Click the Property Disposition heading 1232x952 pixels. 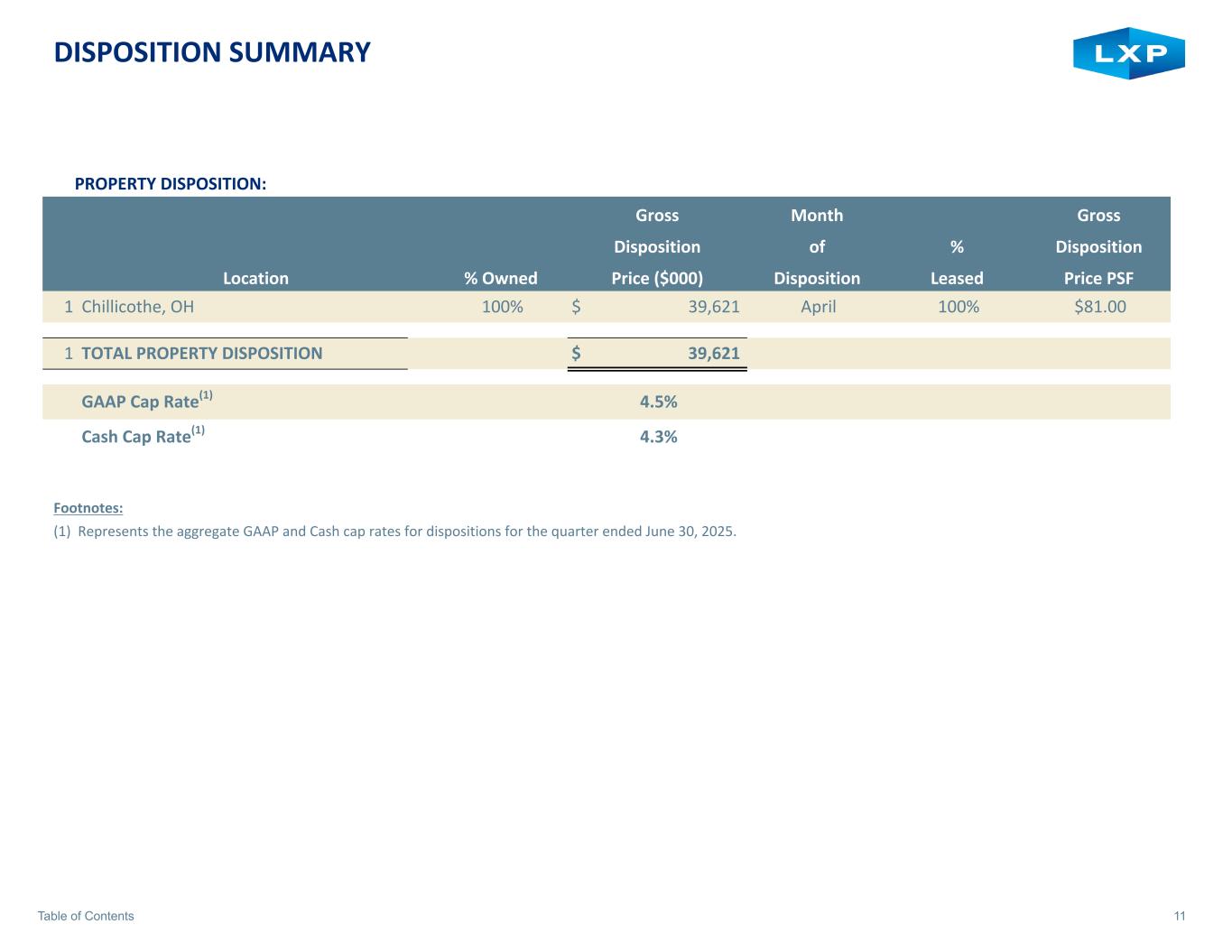tap(170, 184)
